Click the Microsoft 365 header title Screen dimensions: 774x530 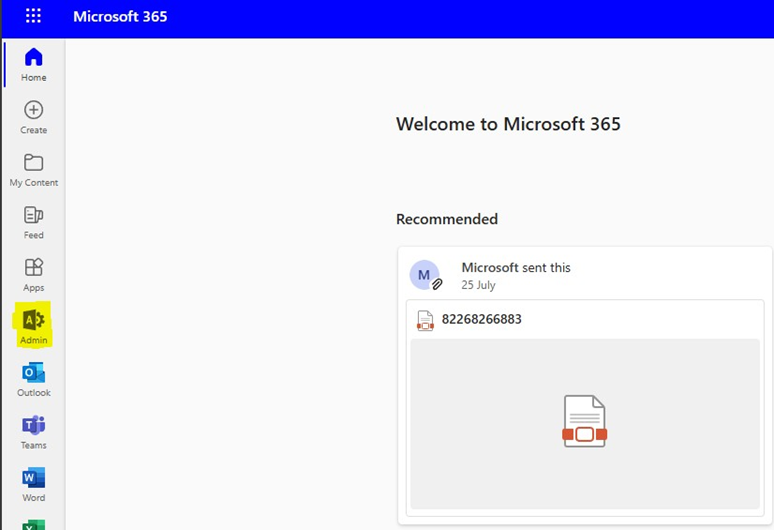click(120, 17)
